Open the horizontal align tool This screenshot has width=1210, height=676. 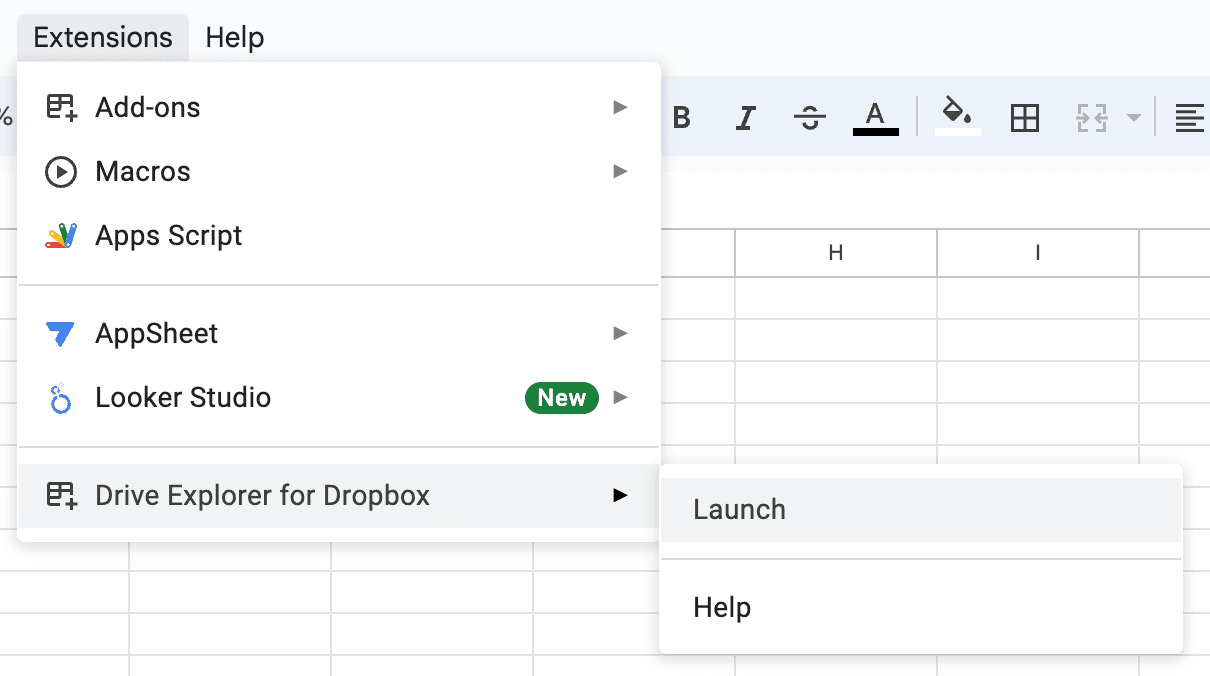(x=1190, y=117)
